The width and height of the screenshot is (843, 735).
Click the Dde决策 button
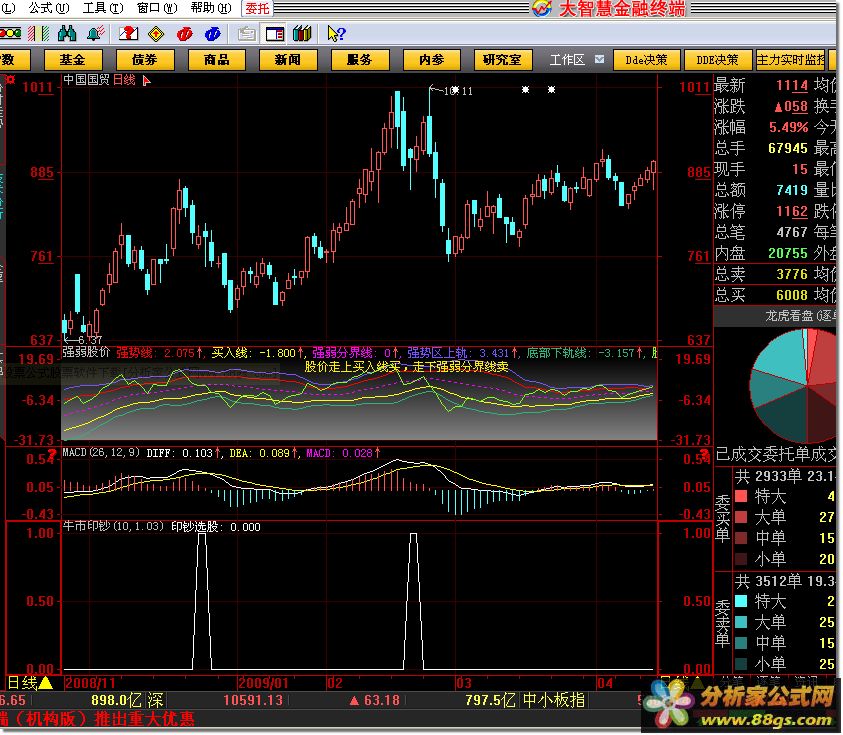coord(646,60)
